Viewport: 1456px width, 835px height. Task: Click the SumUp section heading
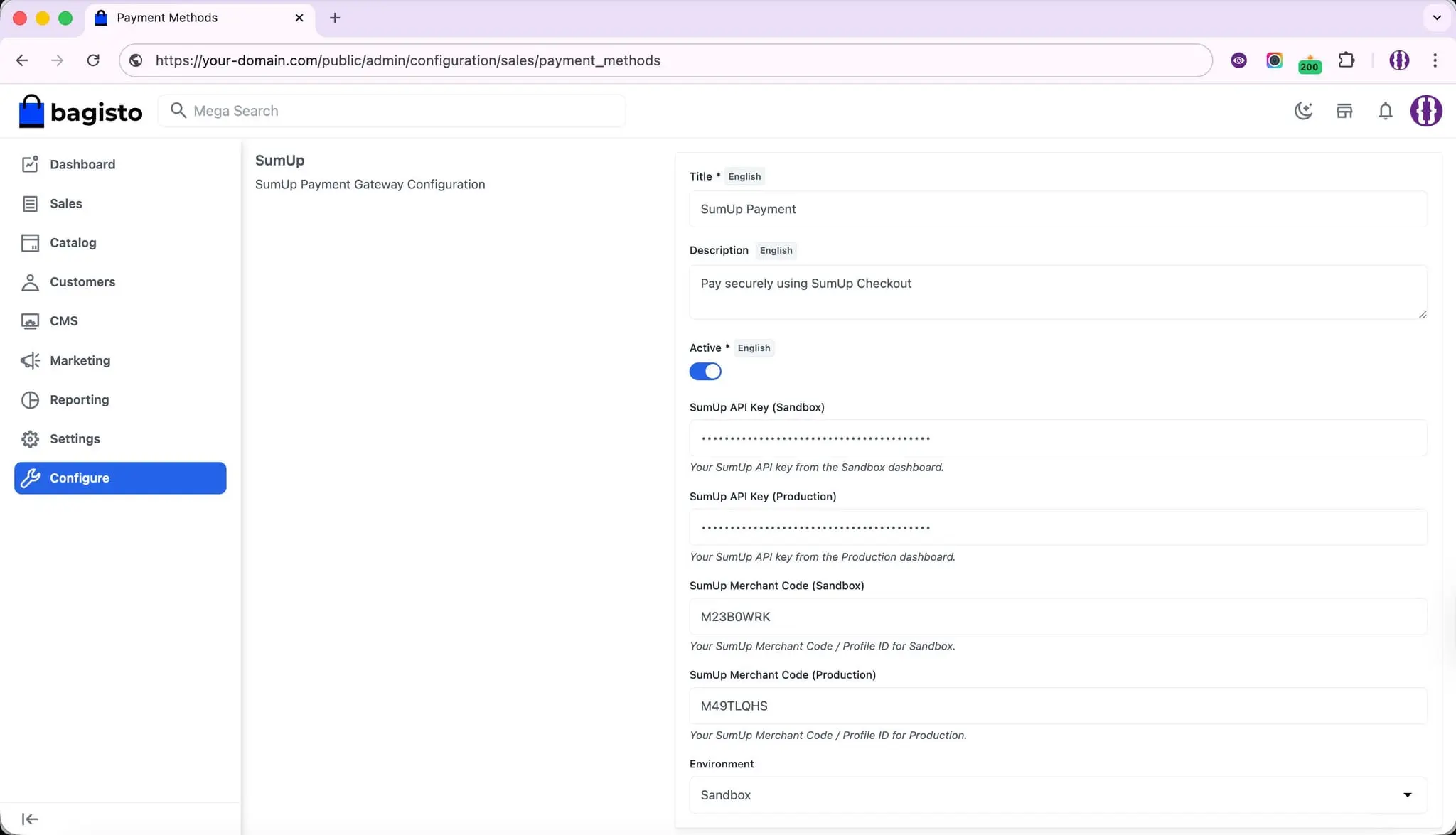coord(279,161)
